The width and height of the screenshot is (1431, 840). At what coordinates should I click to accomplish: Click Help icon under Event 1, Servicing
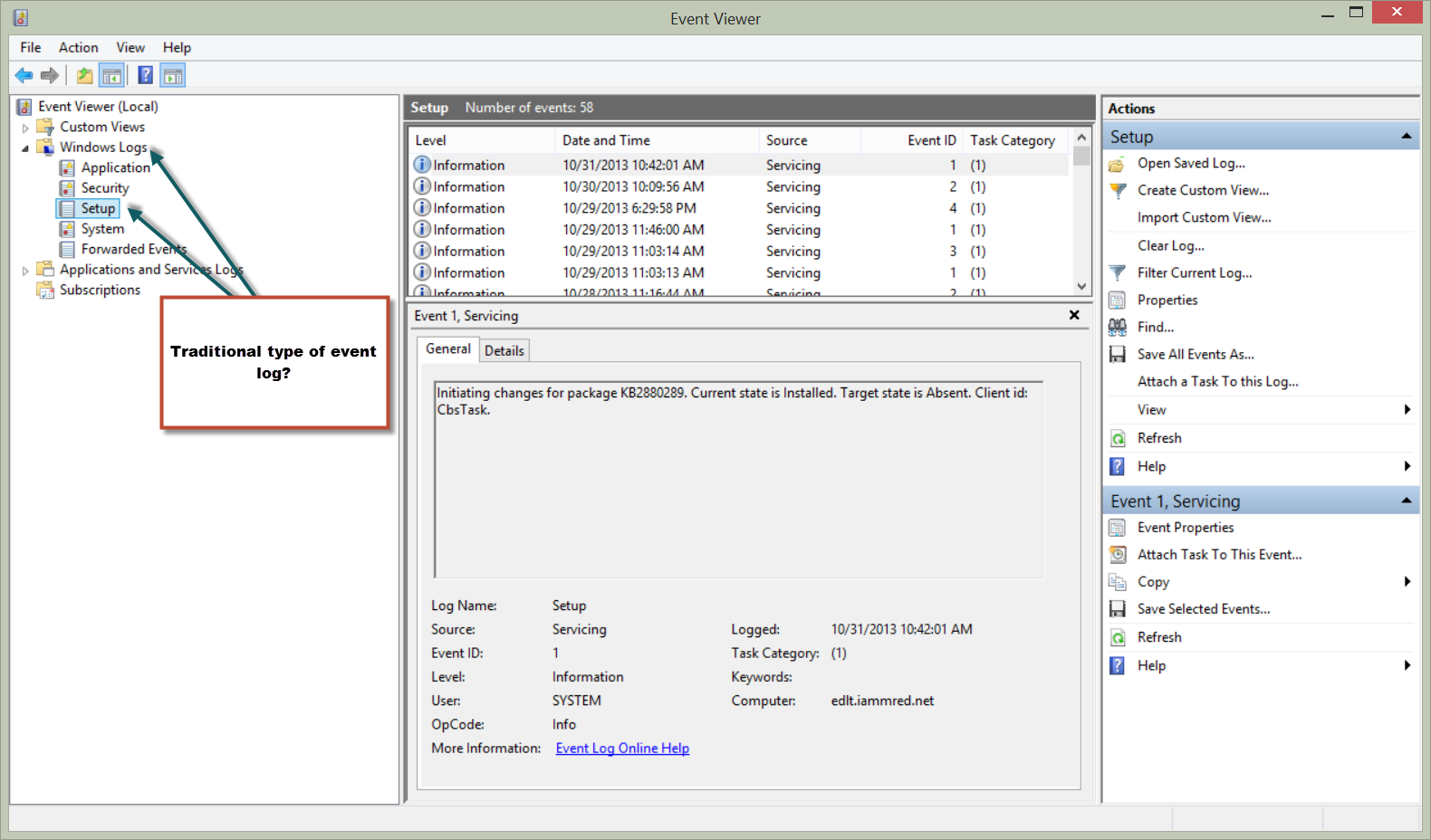point(1118,666)
